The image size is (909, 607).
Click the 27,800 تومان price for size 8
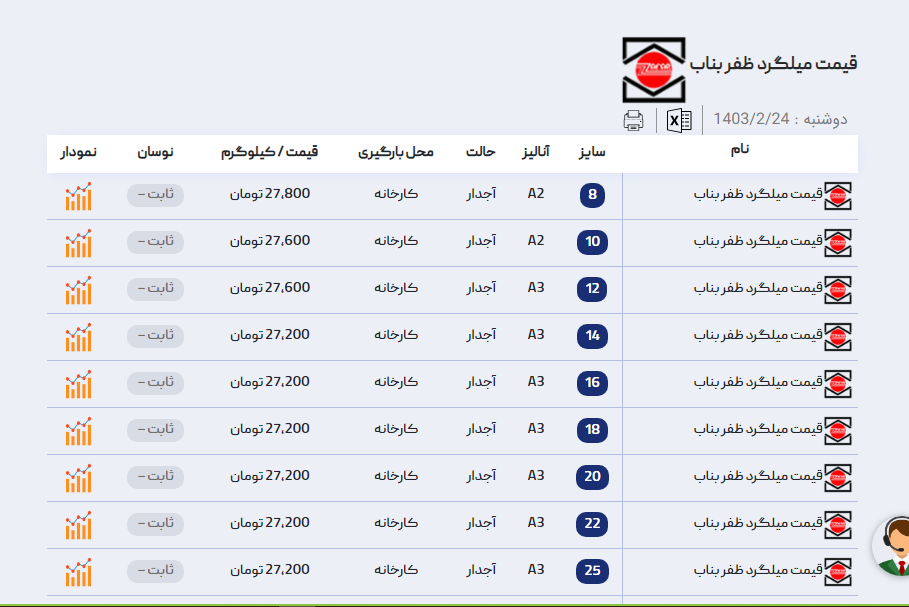click(x=270, y=194)
